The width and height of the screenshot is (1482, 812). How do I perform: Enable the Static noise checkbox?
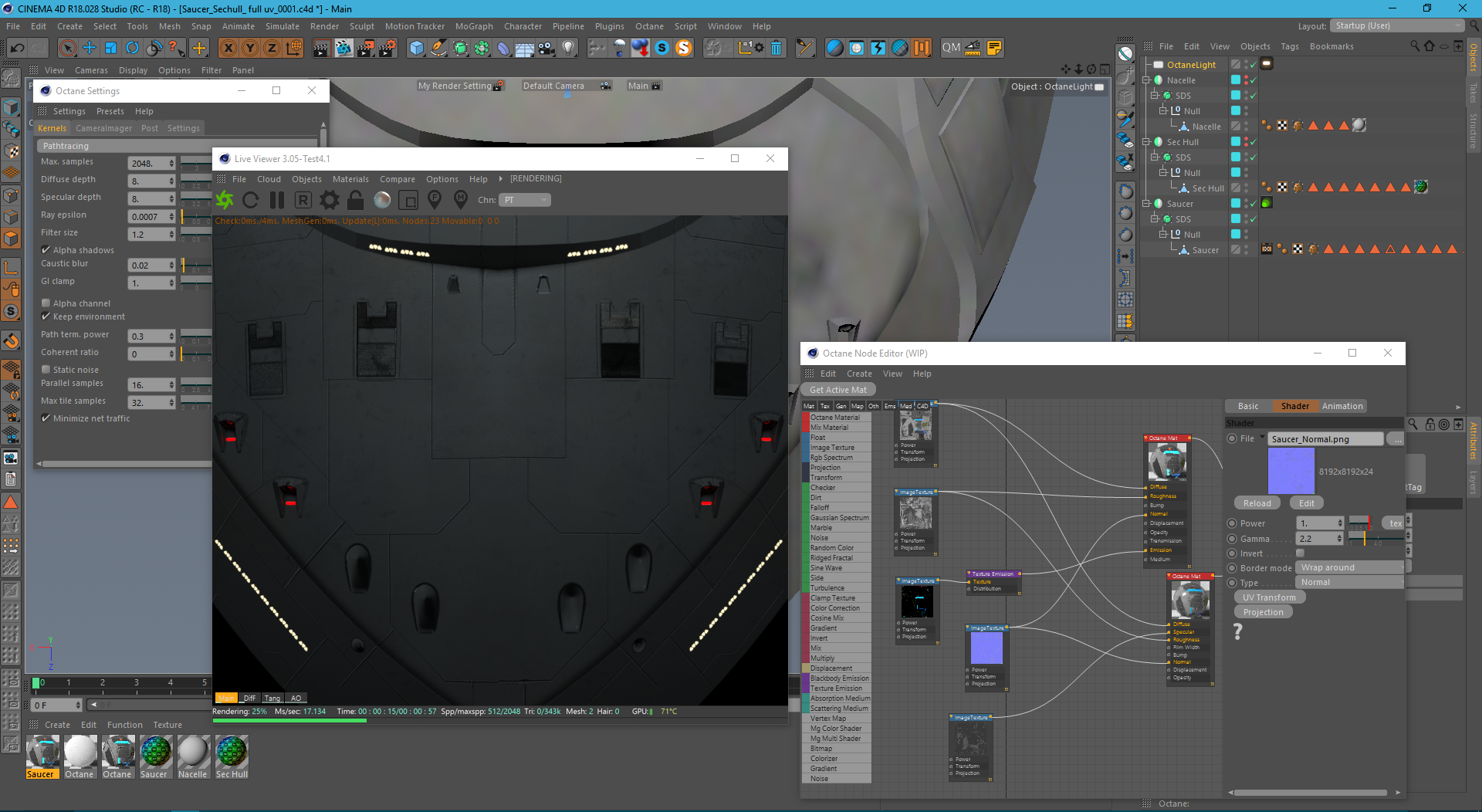[x=46, y=370]
